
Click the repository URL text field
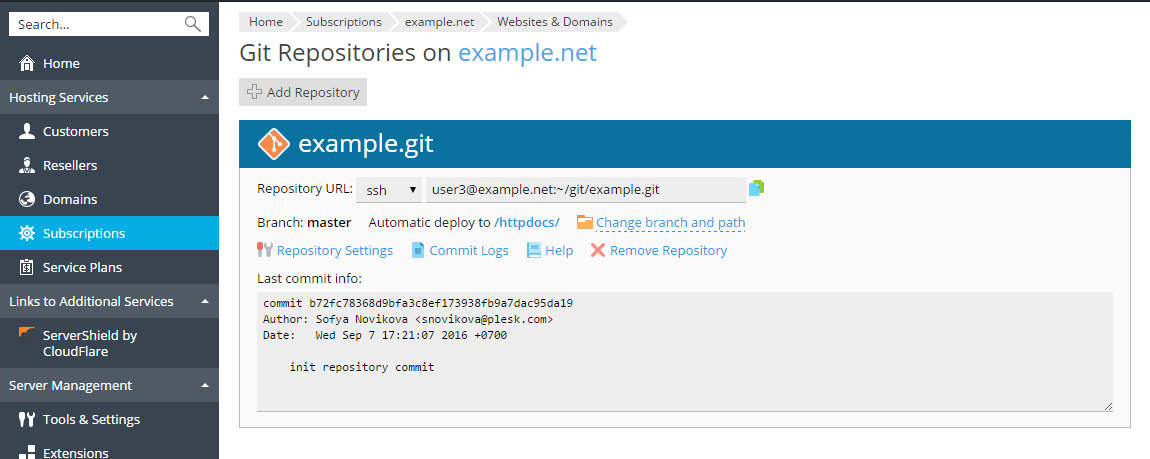(585, 189)
